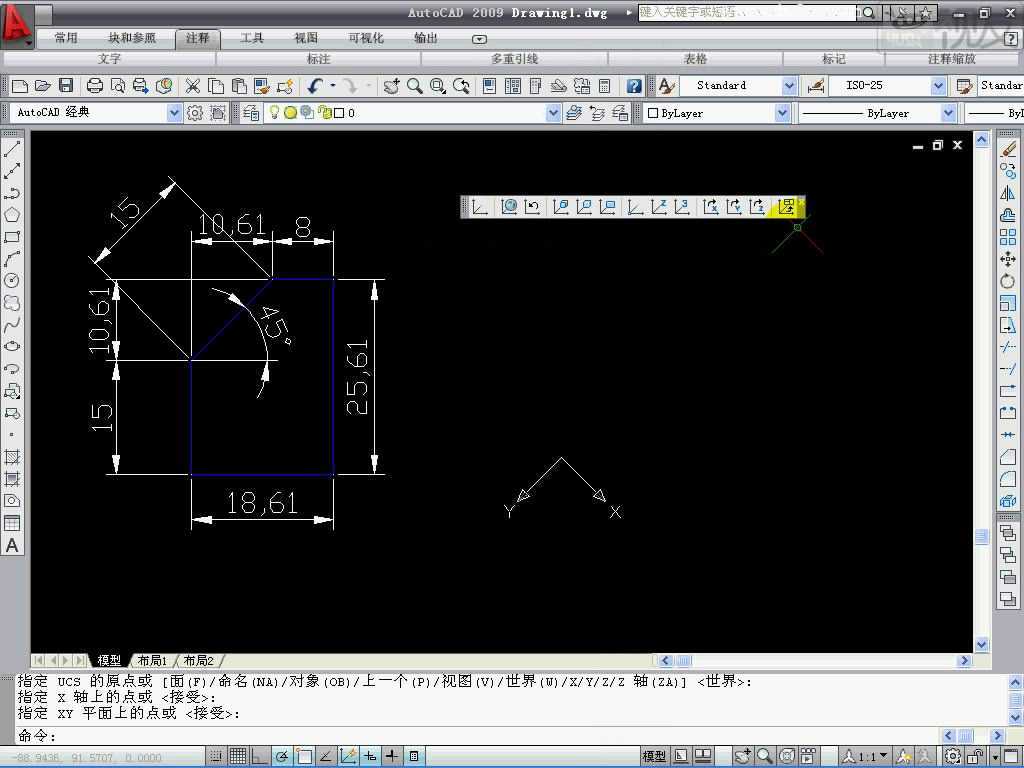The image size is (1024, 768).
Task: Click the Match Properties brush icon
Action: [x=262, y=86]
